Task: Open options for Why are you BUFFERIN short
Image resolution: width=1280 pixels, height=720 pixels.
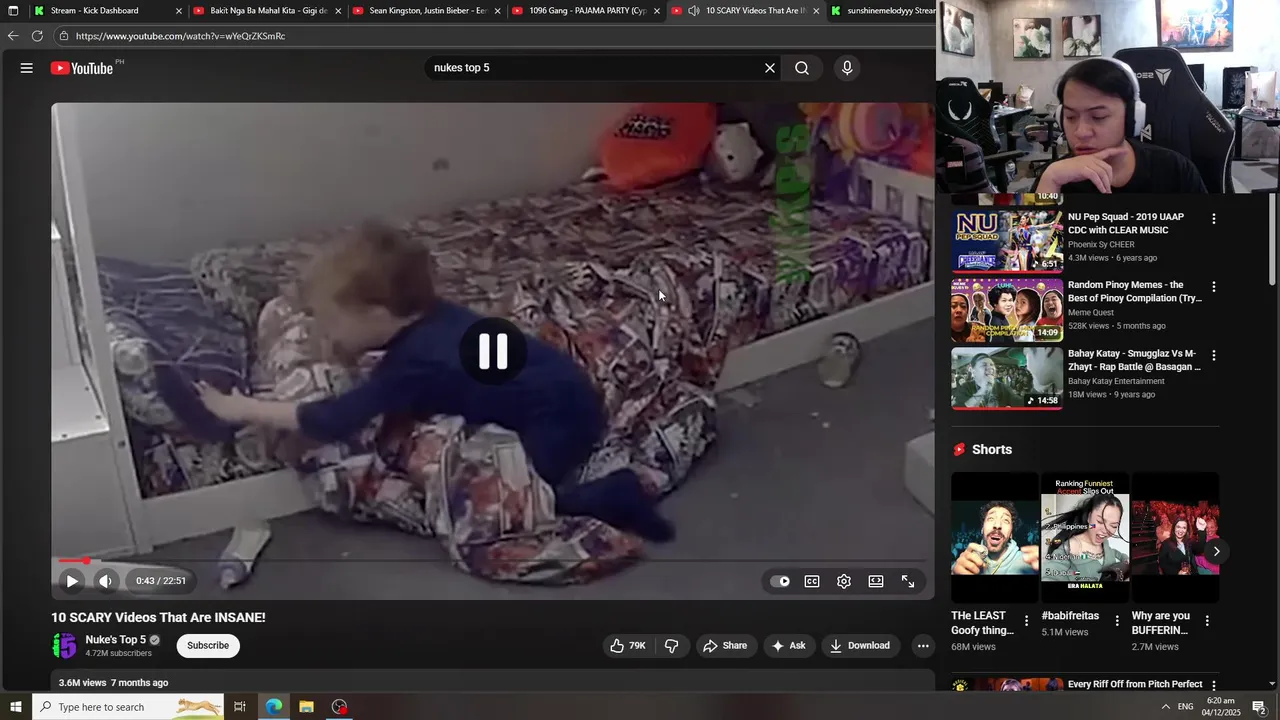Action: [x=1207, y=621]
